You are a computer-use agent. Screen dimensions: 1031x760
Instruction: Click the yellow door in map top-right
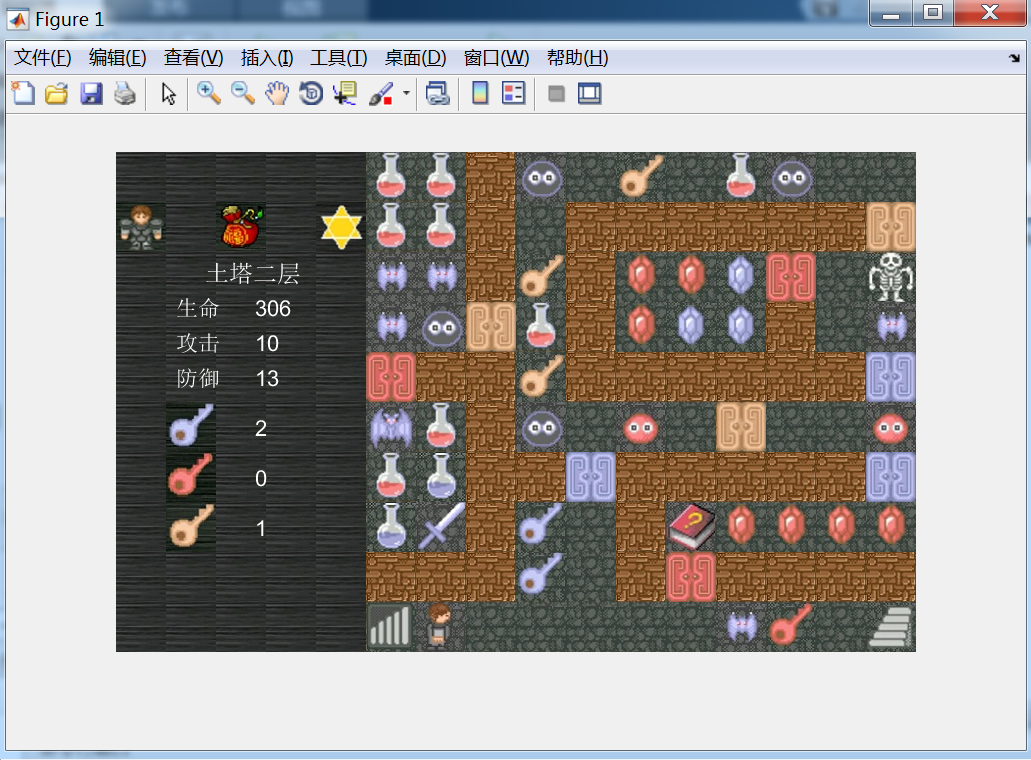tap(891, 227)
